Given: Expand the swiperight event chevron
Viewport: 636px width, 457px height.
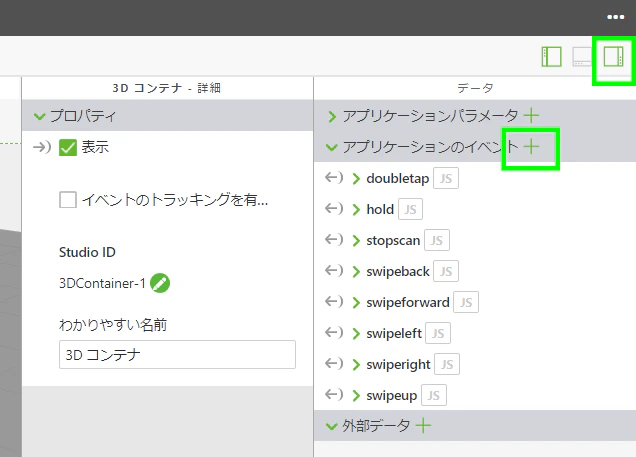Looking at the screenshot, I should click(356, 365).
